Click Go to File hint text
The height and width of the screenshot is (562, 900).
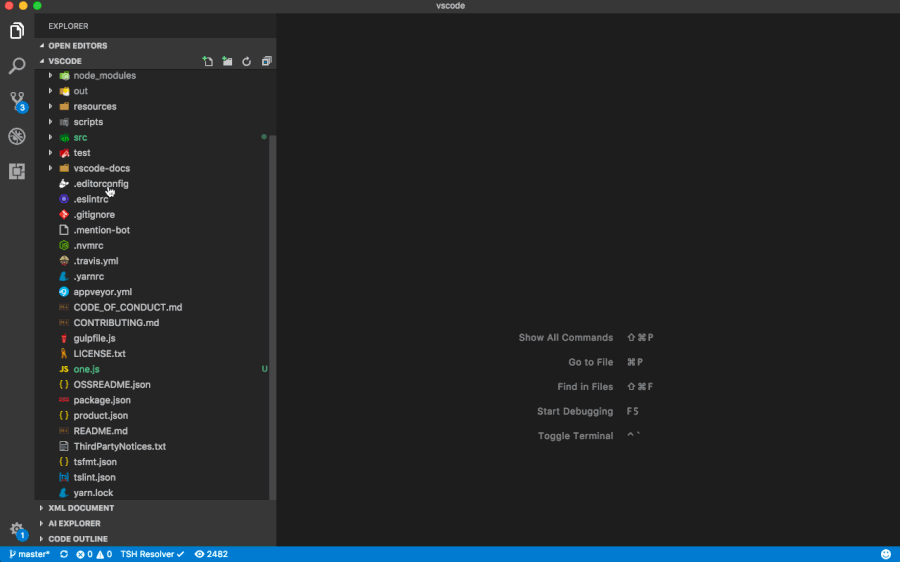[591, 362]
